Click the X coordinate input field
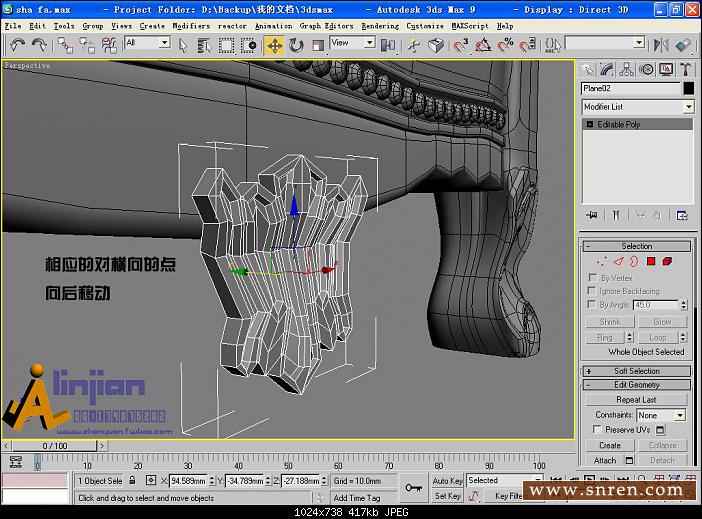Viewport: 702px width, 519px height. [x=187, y=481]
